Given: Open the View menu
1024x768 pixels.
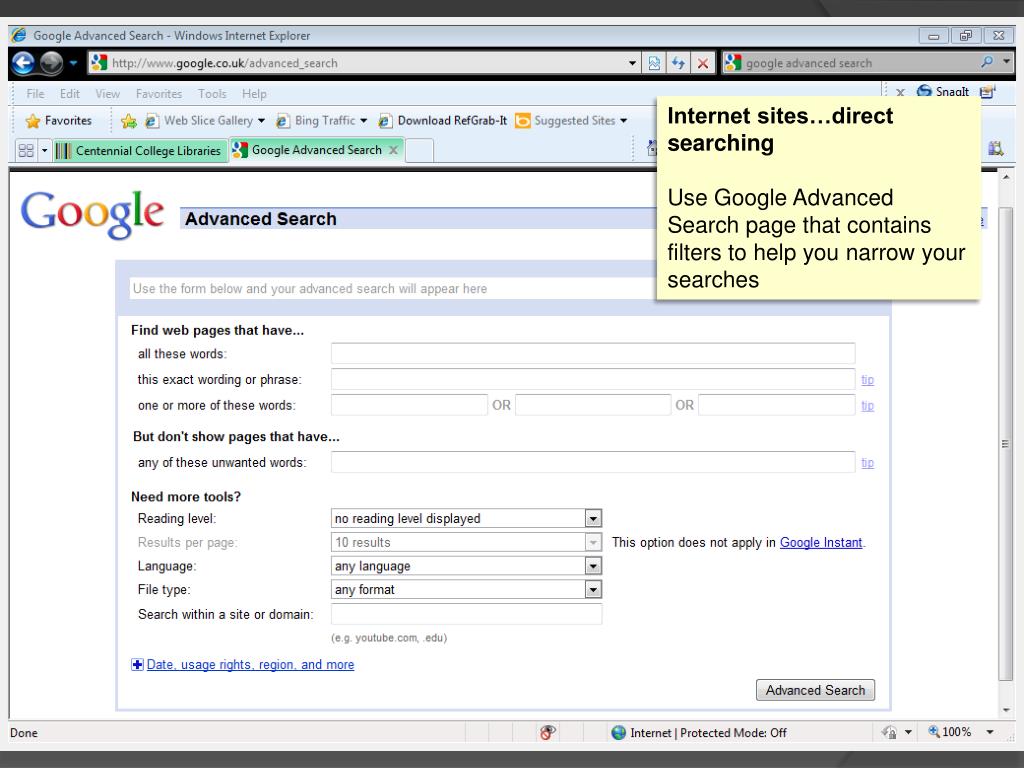Looking at the screenshot, I should 108,94.
